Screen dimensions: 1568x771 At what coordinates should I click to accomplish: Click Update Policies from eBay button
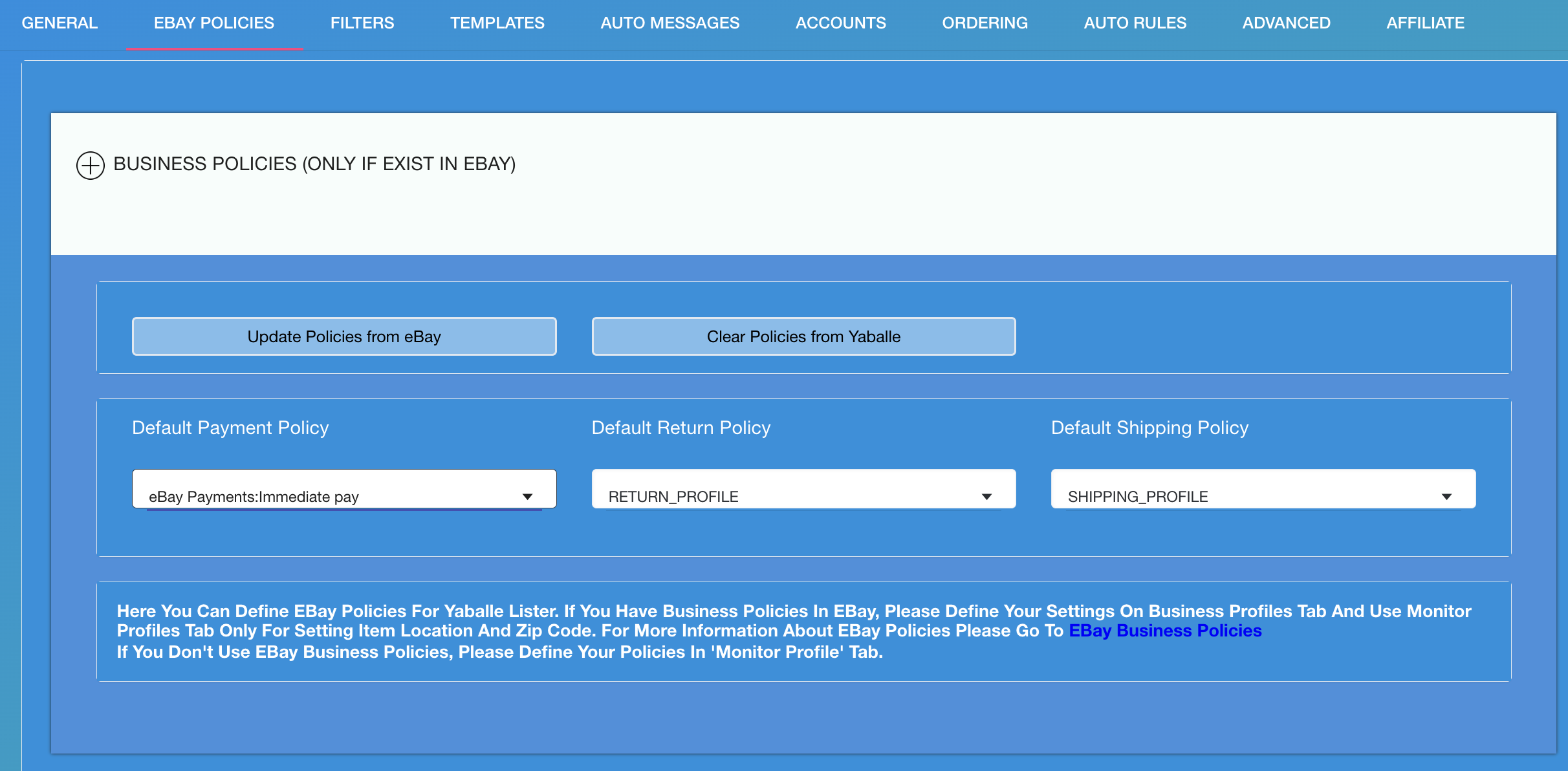[x=344, y=336]
